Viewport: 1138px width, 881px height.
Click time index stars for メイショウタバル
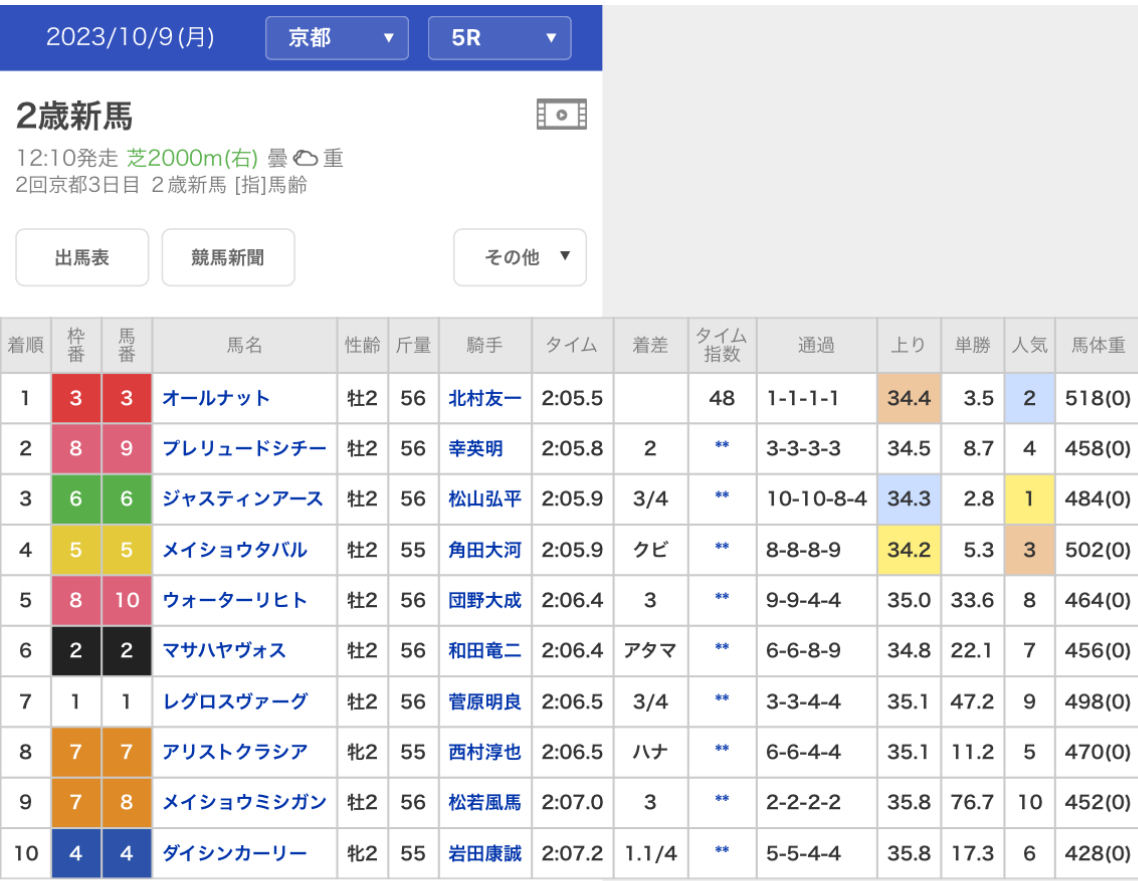pos(721,549)
